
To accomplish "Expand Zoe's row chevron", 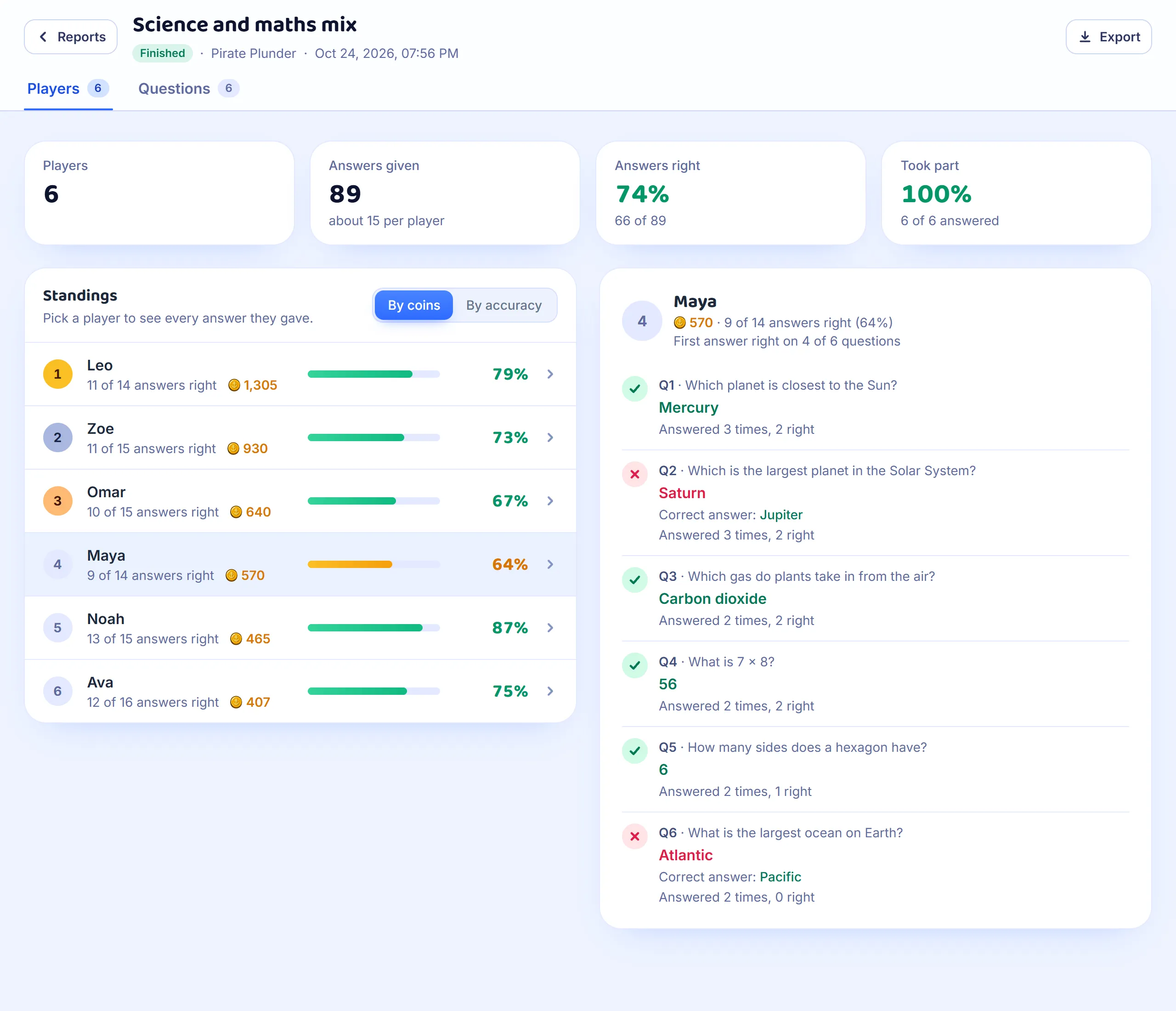I will (x=550, y=437).
